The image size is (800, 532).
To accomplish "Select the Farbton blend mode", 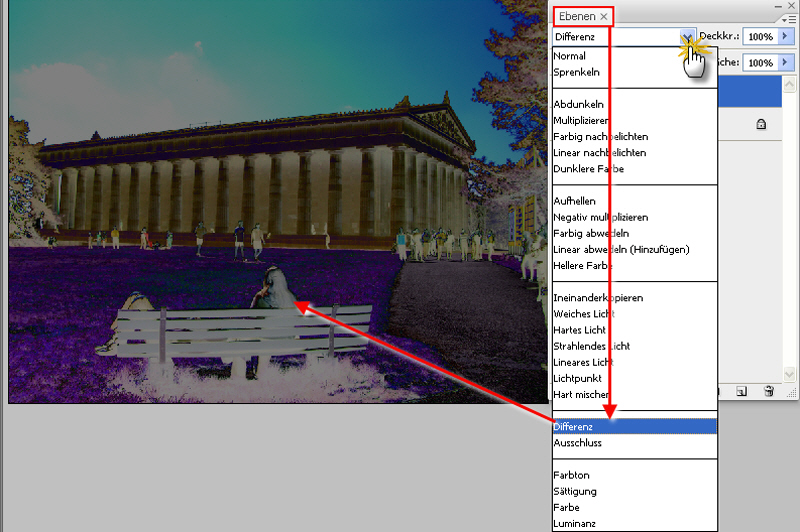I will pyautogui.click(x=571, y=475).
